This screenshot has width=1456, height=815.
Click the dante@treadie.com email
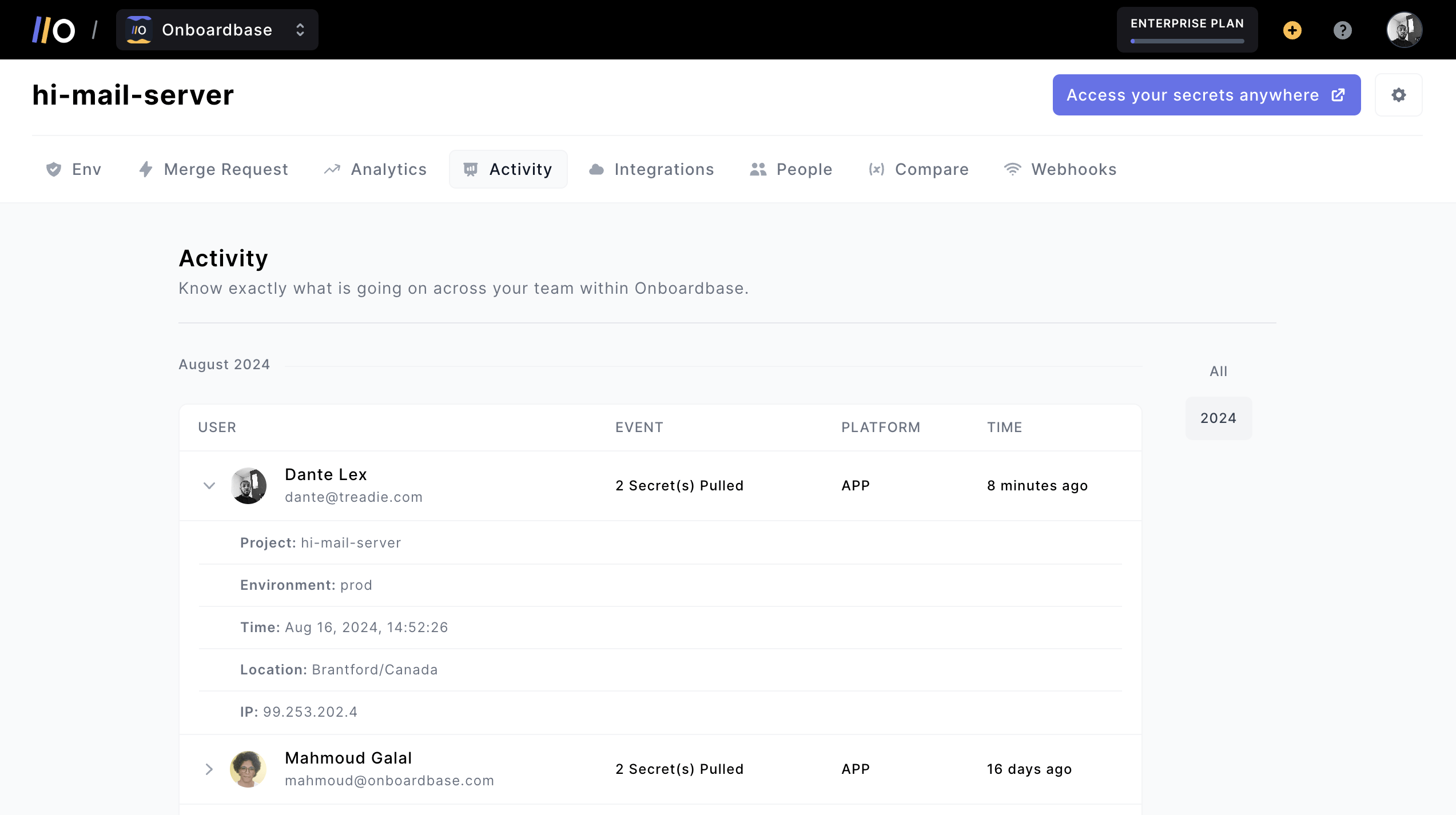(354, 497)
